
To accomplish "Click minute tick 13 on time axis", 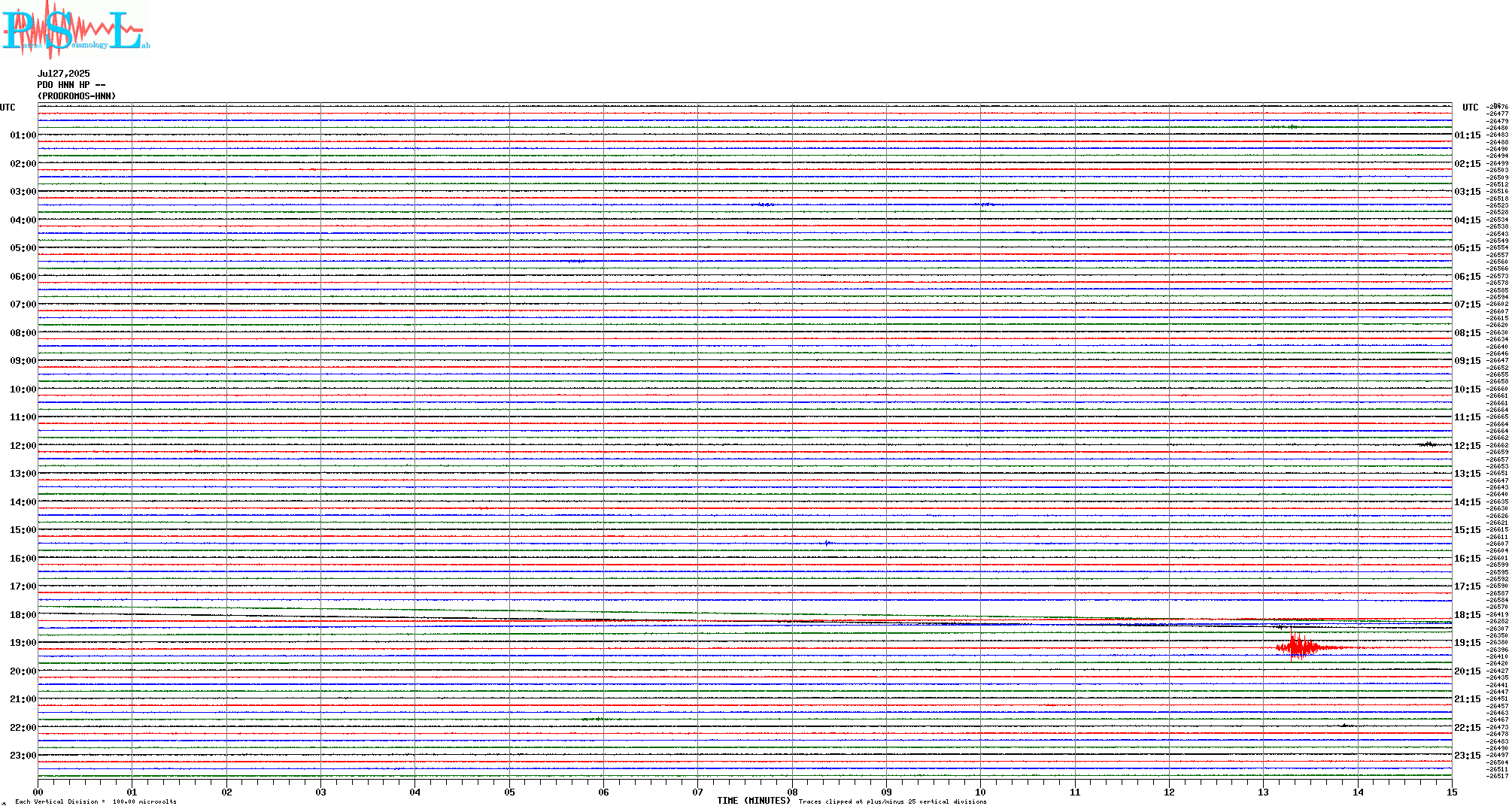I will pos(1264,792).
